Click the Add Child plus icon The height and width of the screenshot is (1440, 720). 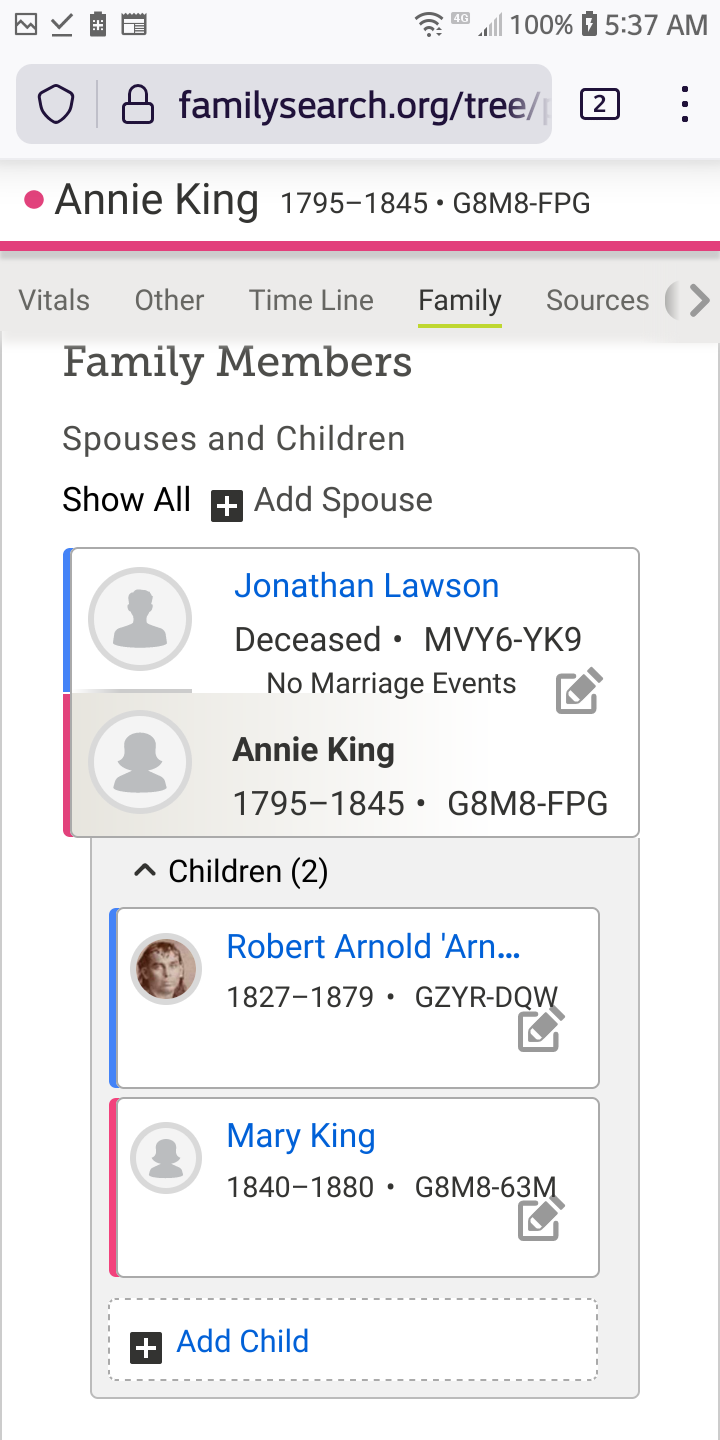pyautogui.click(x=146, y=1348)
